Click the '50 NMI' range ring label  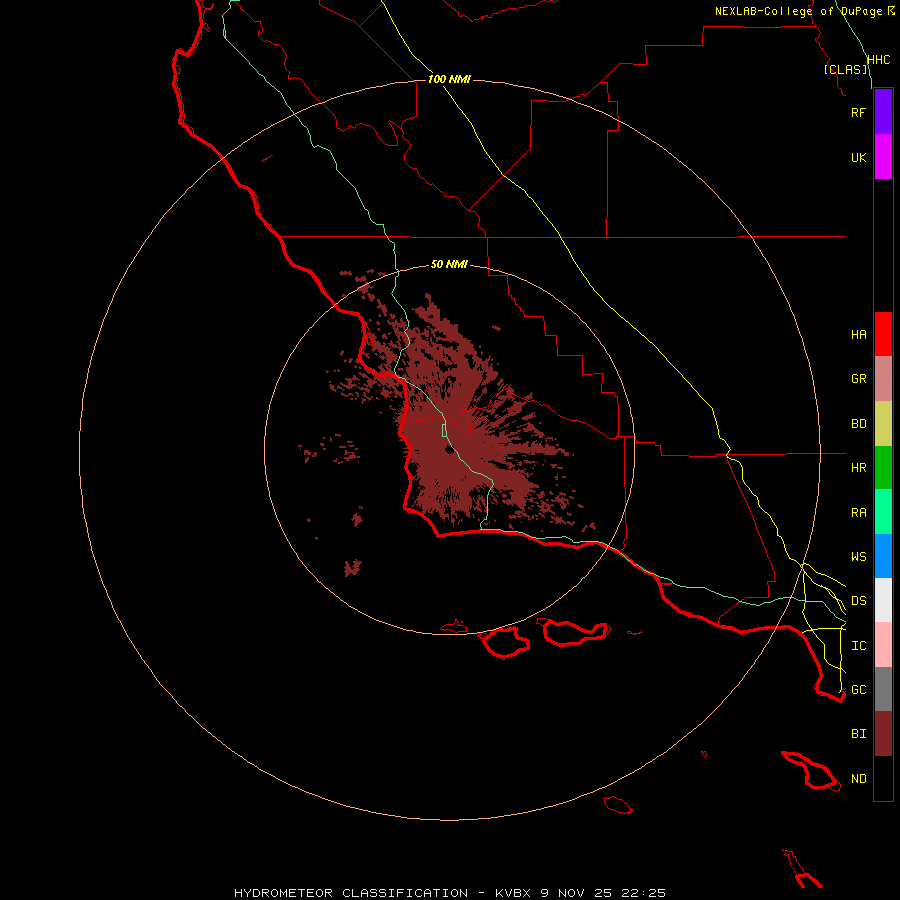pyautogui.click(x=449, y=264)
